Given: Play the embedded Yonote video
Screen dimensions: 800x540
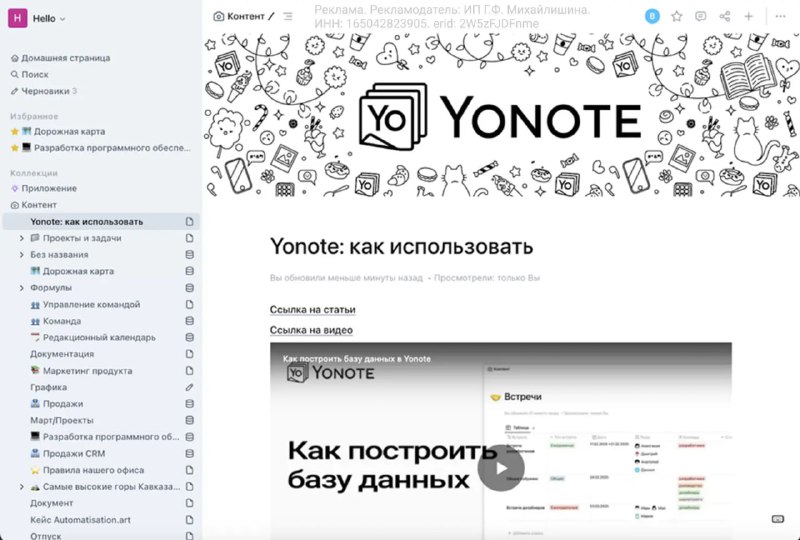Looking at the screenshot, I should coord(500,468).
